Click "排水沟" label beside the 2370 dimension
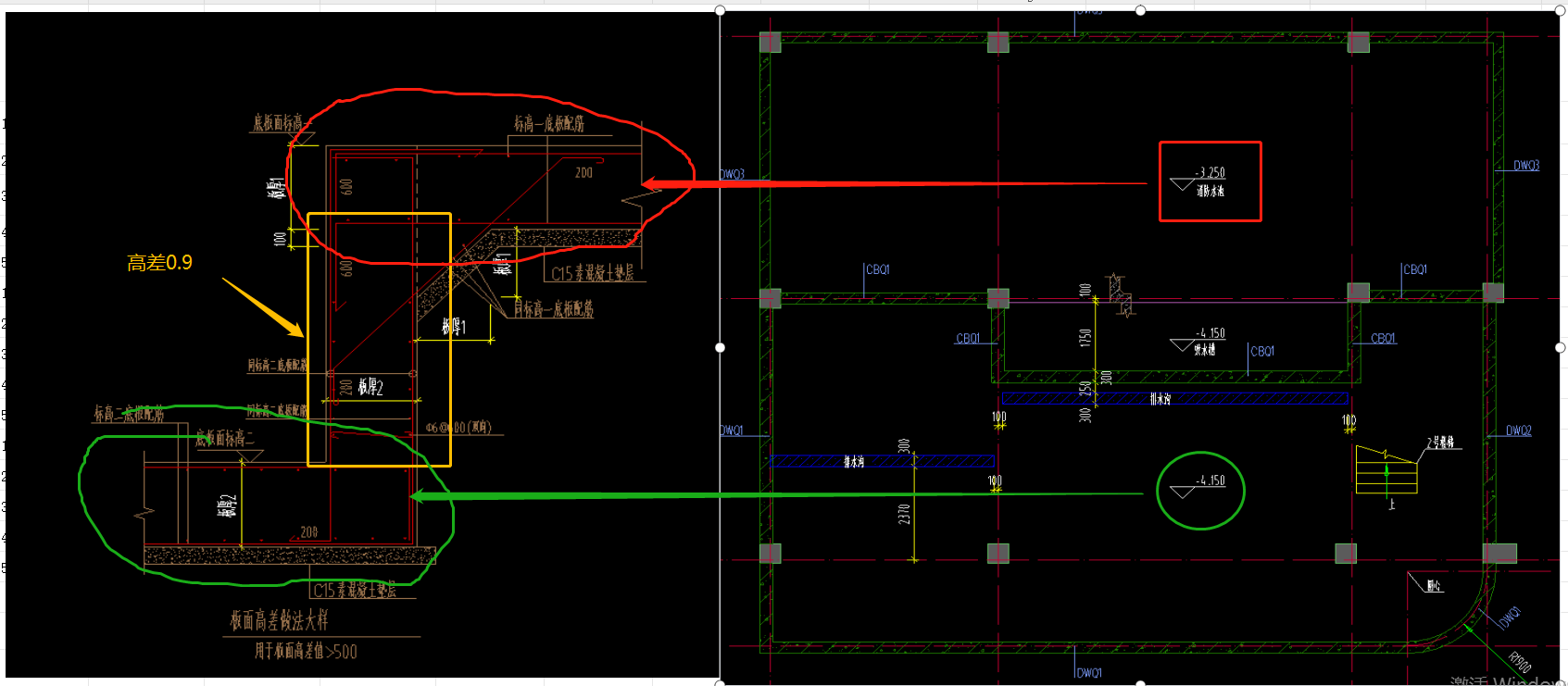 [x=854, y=461]
